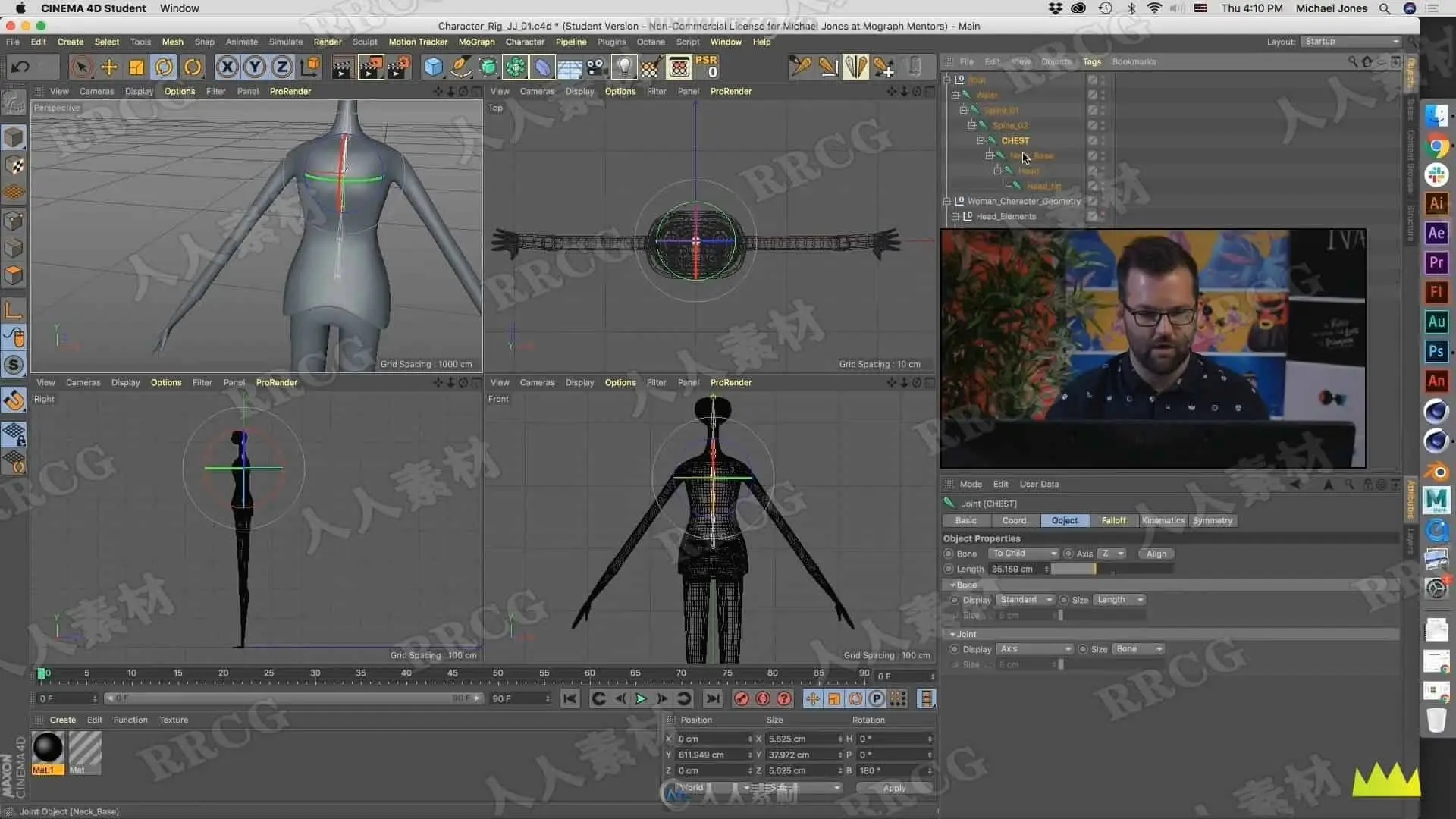Switch to the Kinematics tab
This screenshot has width=1456, height=819.
(1163, 520)
